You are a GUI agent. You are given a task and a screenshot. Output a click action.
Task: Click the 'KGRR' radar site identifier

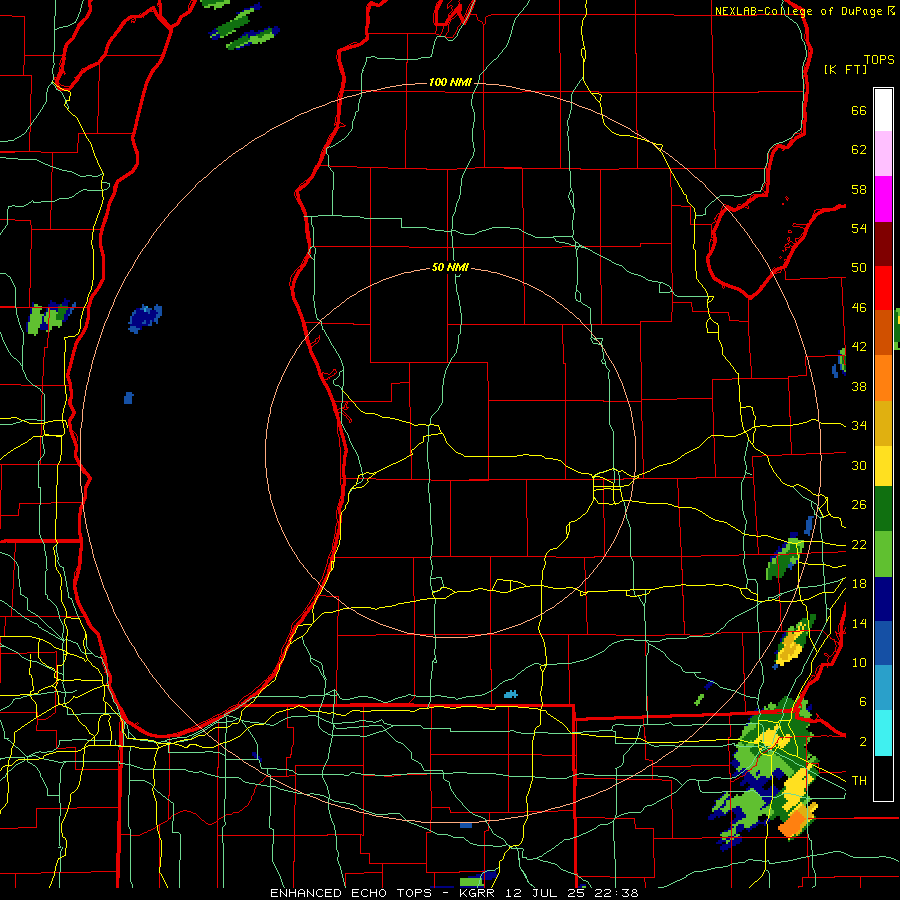click(479, 893)
